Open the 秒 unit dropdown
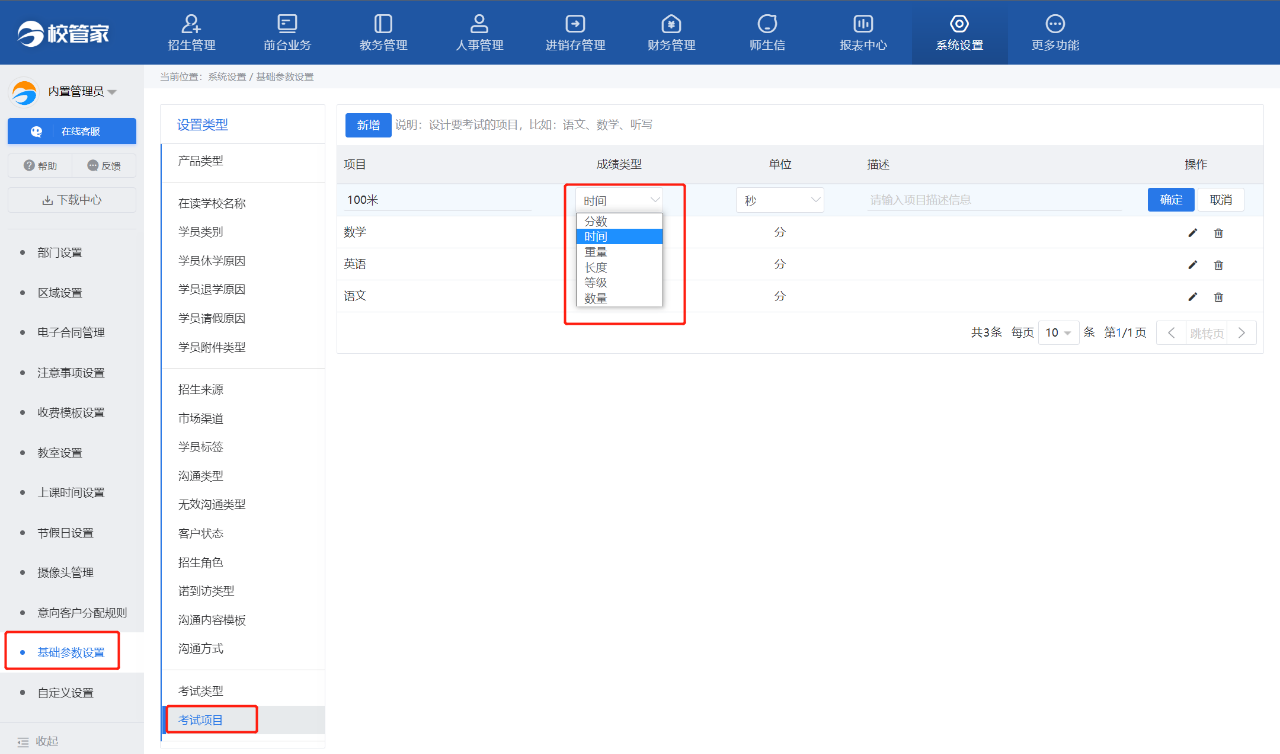1280x754 pixels. click(x=780, y=200)
